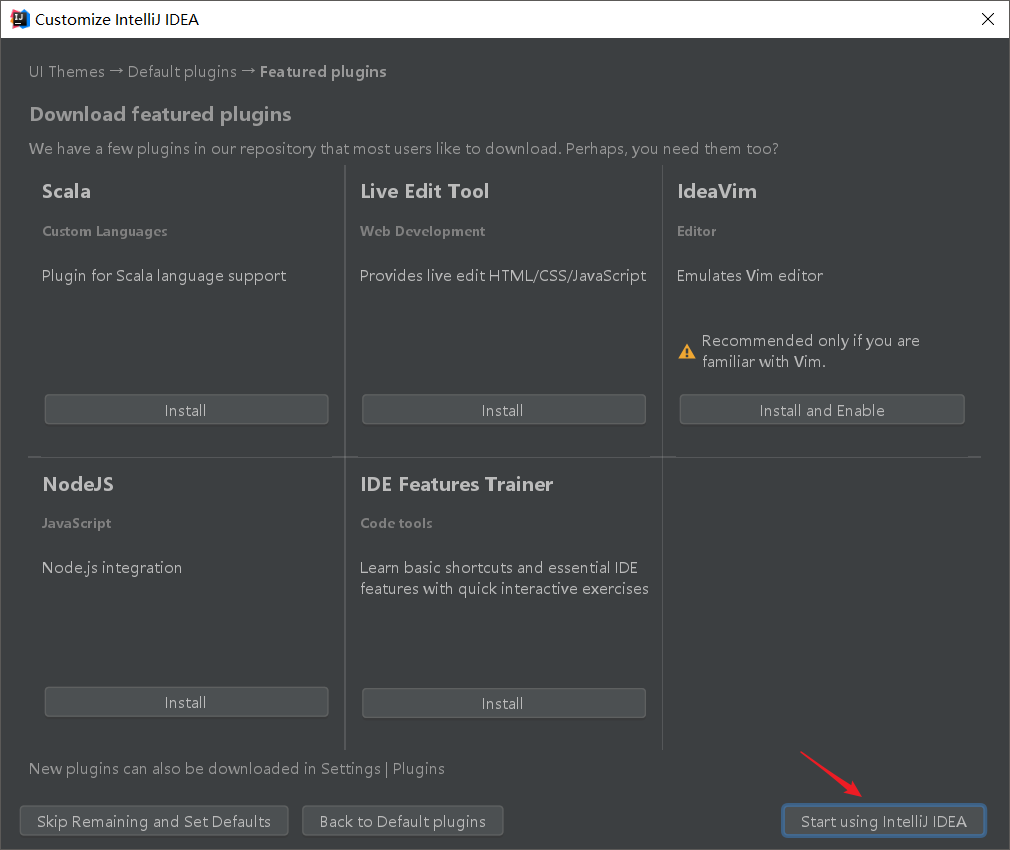Click 'Emulates Vim editor' description
Screen dimensions: 1010x850
(750, 276)
